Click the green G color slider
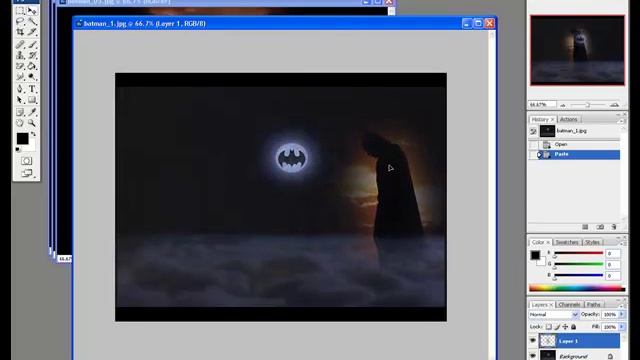 pos(578,264)
